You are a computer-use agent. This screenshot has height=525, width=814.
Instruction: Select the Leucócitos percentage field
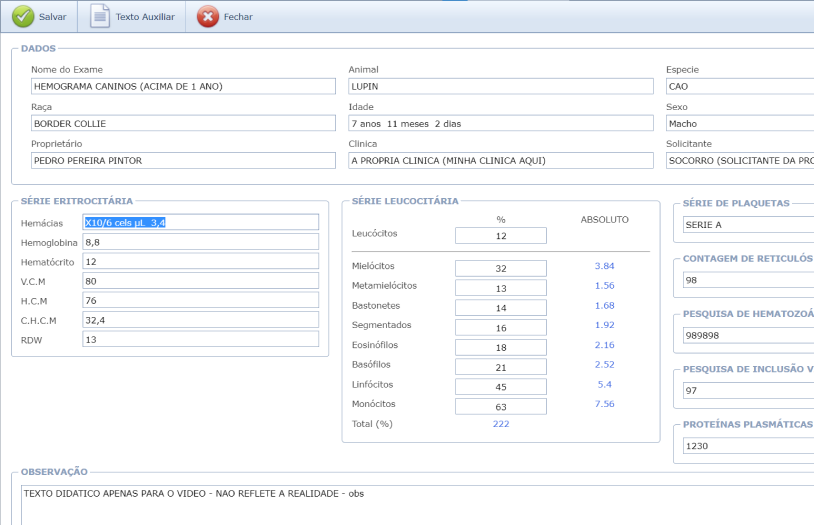coord(501,236)
